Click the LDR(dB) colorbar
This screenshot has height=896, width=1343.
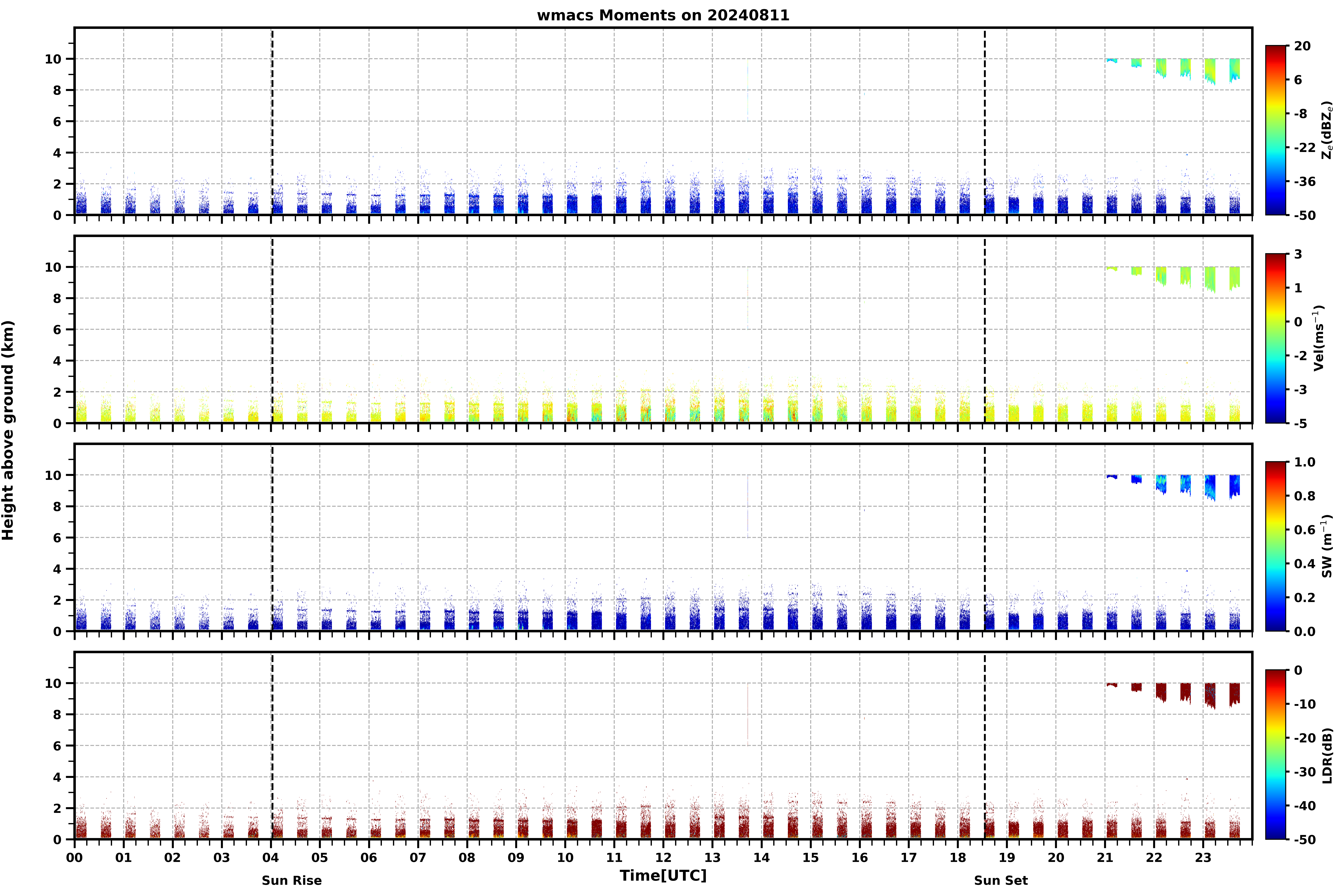pyautogui.click(x=1276, y=754)
